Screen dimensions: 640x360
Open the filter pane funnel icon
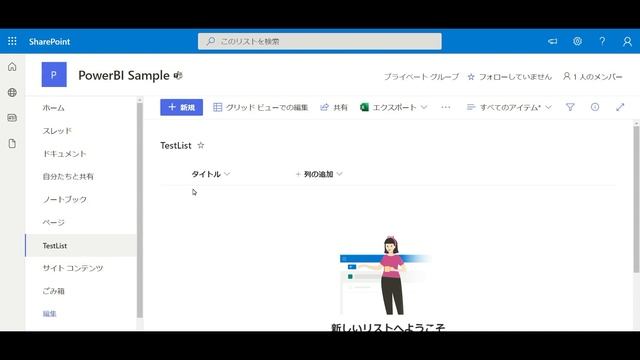[570, 107]
